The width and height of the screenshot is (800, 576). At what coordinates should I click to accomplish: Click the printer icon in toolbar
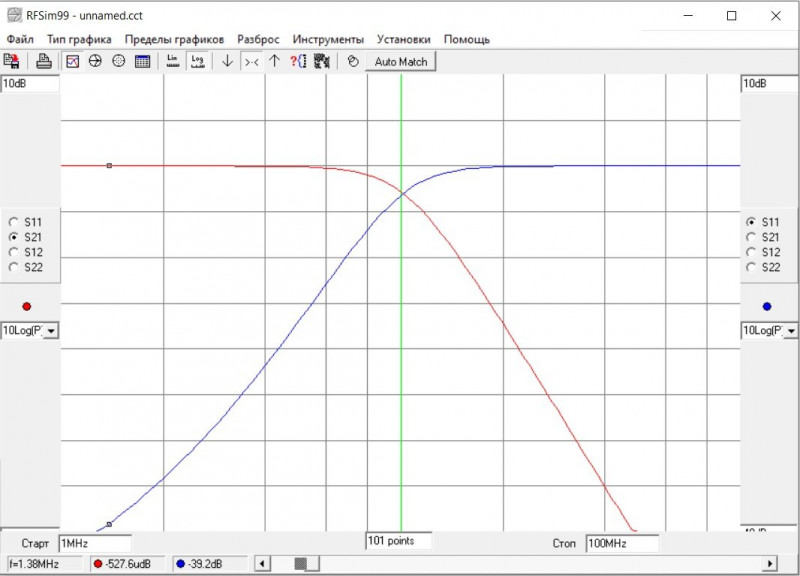pos(44,61)
